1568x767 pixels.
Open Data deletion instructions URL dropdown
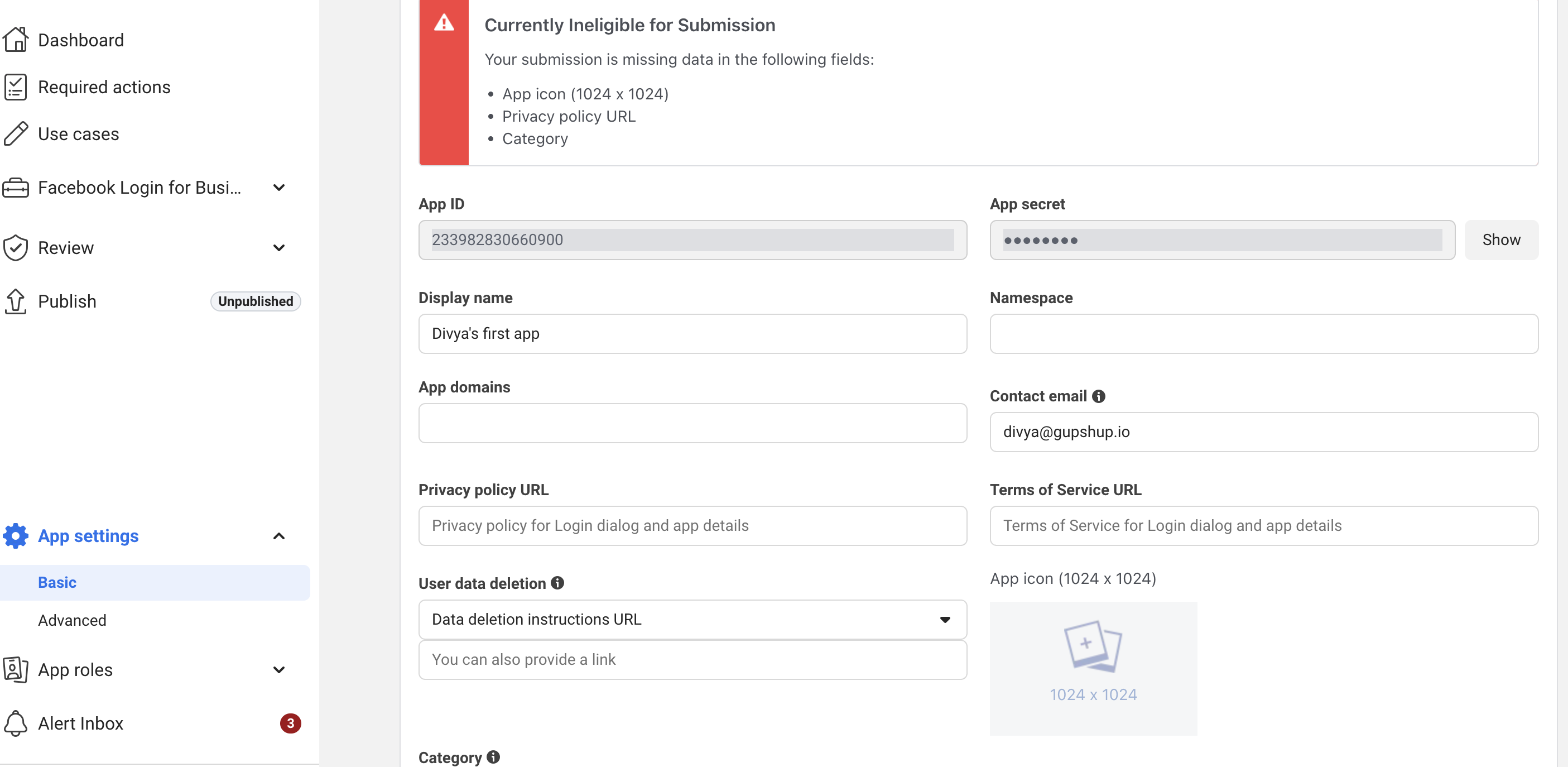pyautogui.click(x=692, y=620)
